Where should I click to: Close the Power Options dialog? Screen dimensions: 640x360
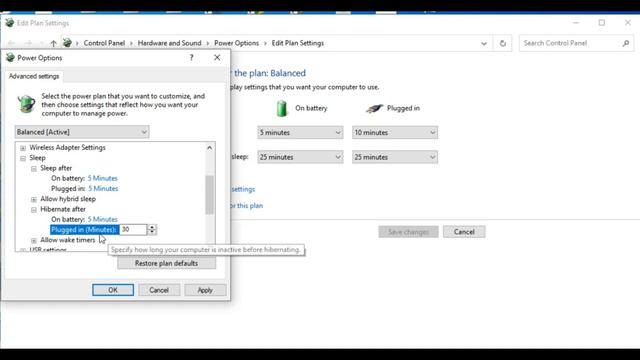(217, 58)
